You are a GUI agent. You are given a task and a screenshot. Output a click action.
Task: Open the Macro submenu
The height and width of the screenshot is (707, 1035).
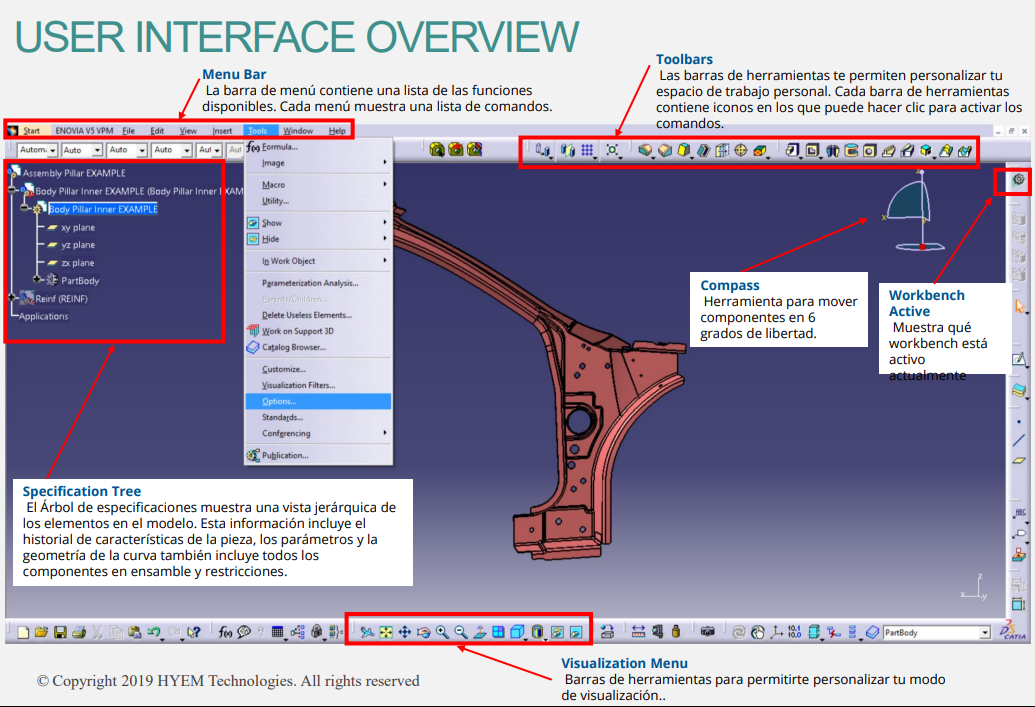pyautogui.click(x=273, y=185)
